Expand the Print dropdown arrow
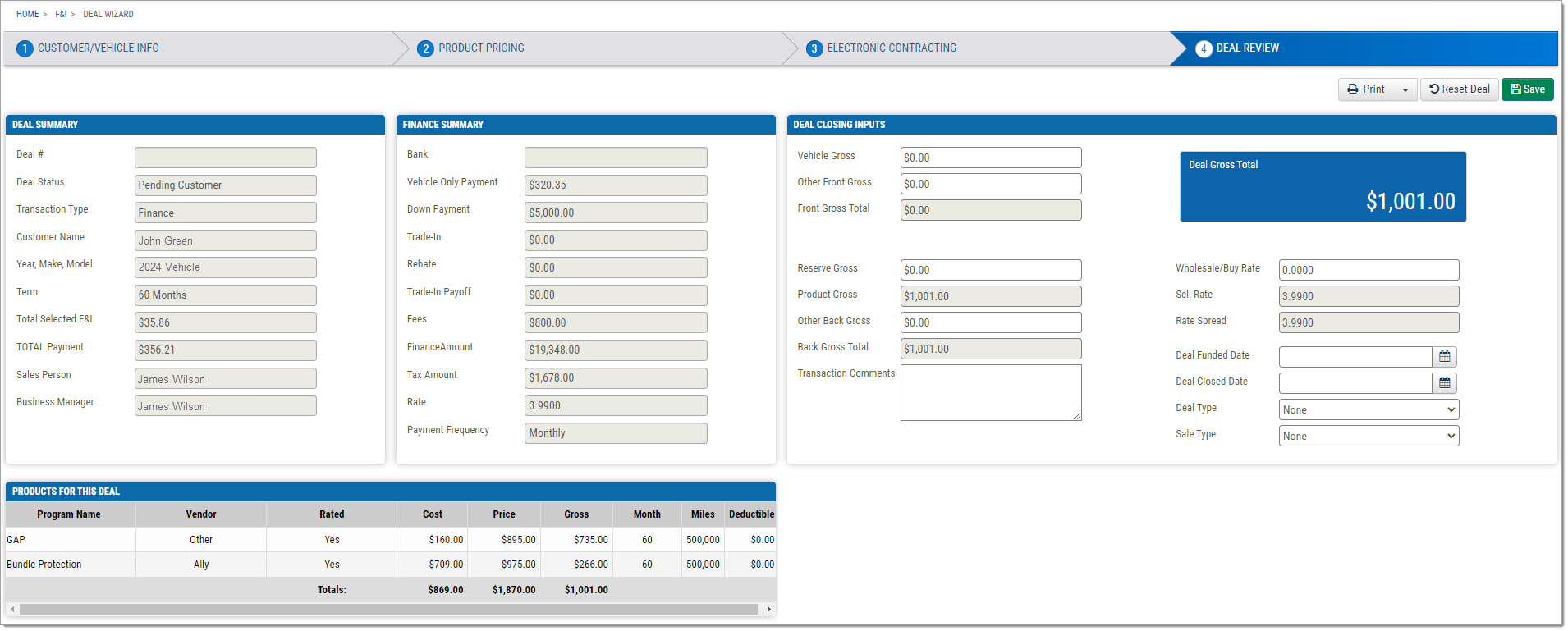 (1405, 89)
